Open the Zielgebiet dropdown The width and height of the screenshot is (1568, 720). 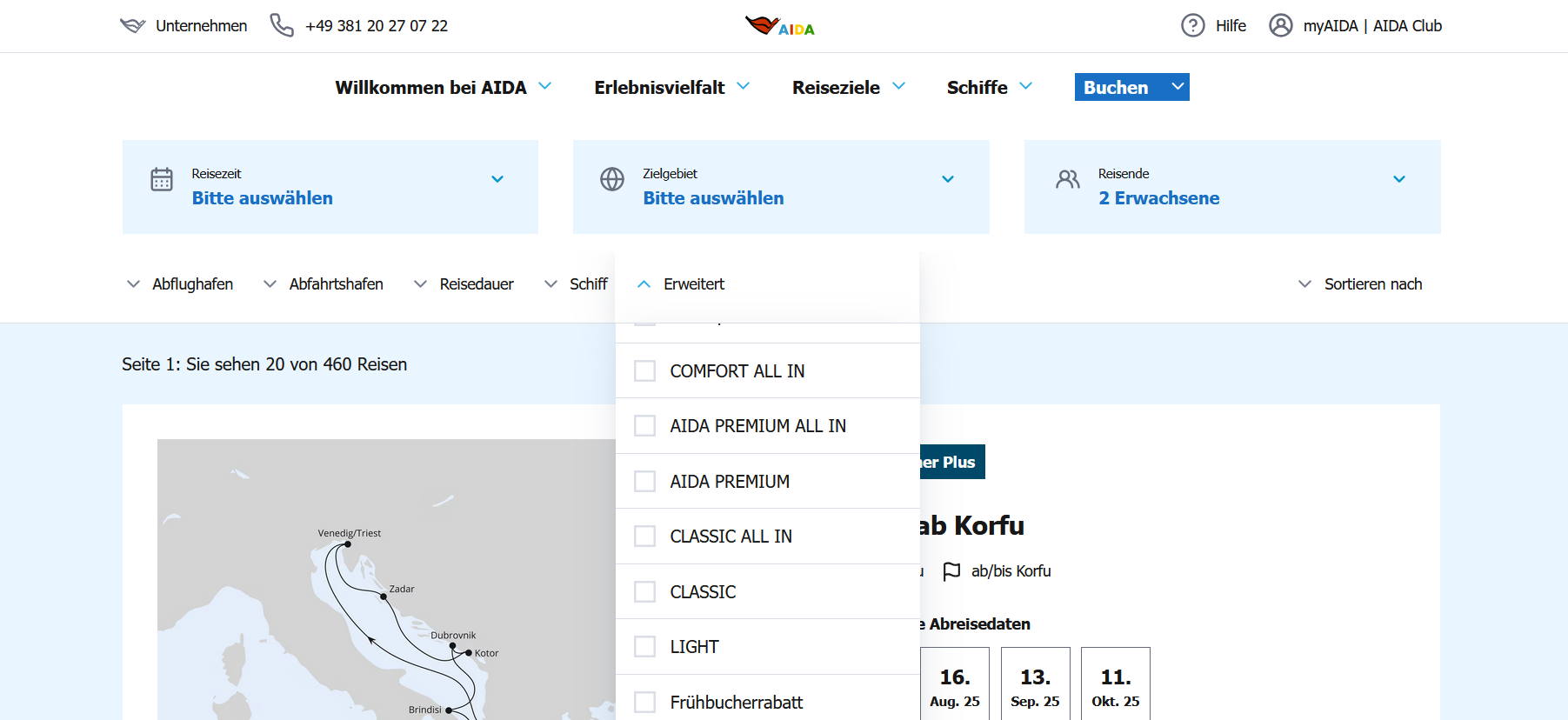(781, 187)
